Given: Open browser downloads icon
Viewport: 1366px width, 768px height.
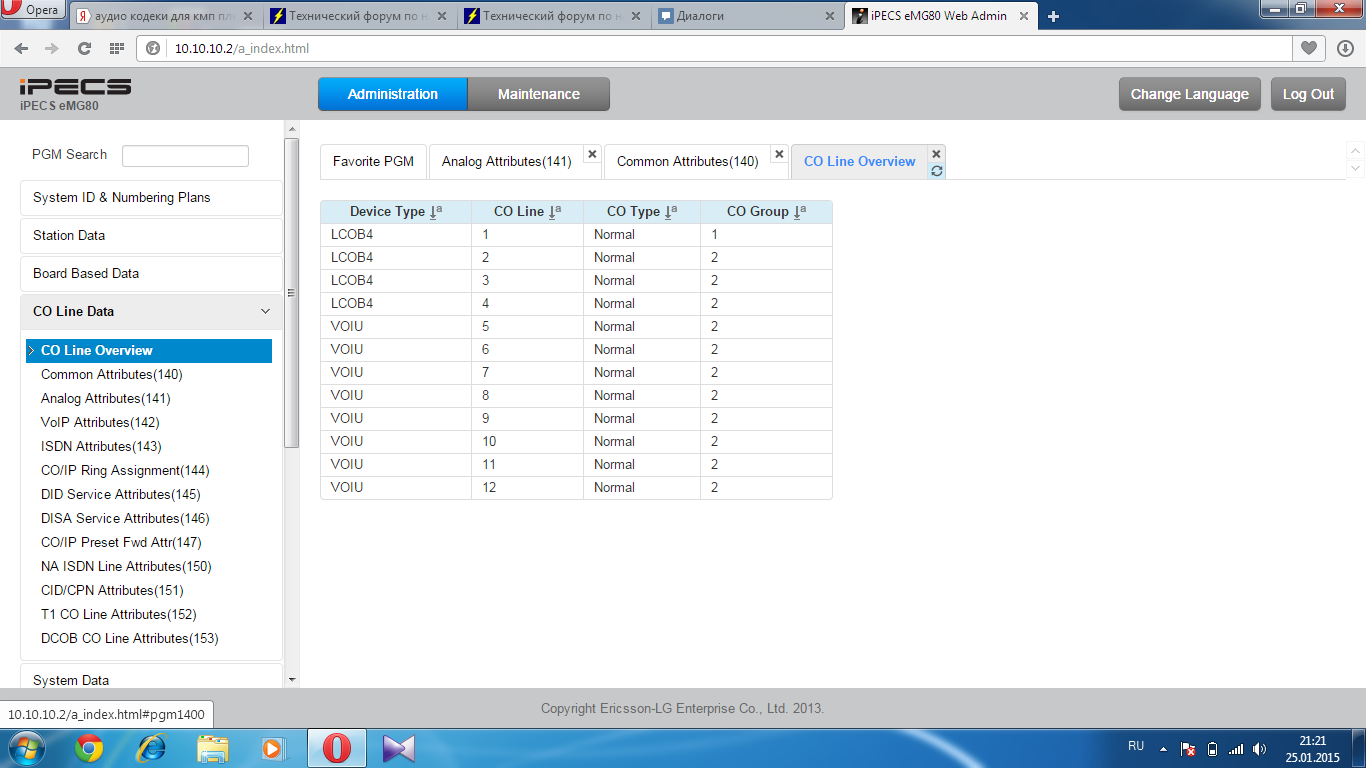Looking at the screenshot, I should click(x=1345, y=48).
